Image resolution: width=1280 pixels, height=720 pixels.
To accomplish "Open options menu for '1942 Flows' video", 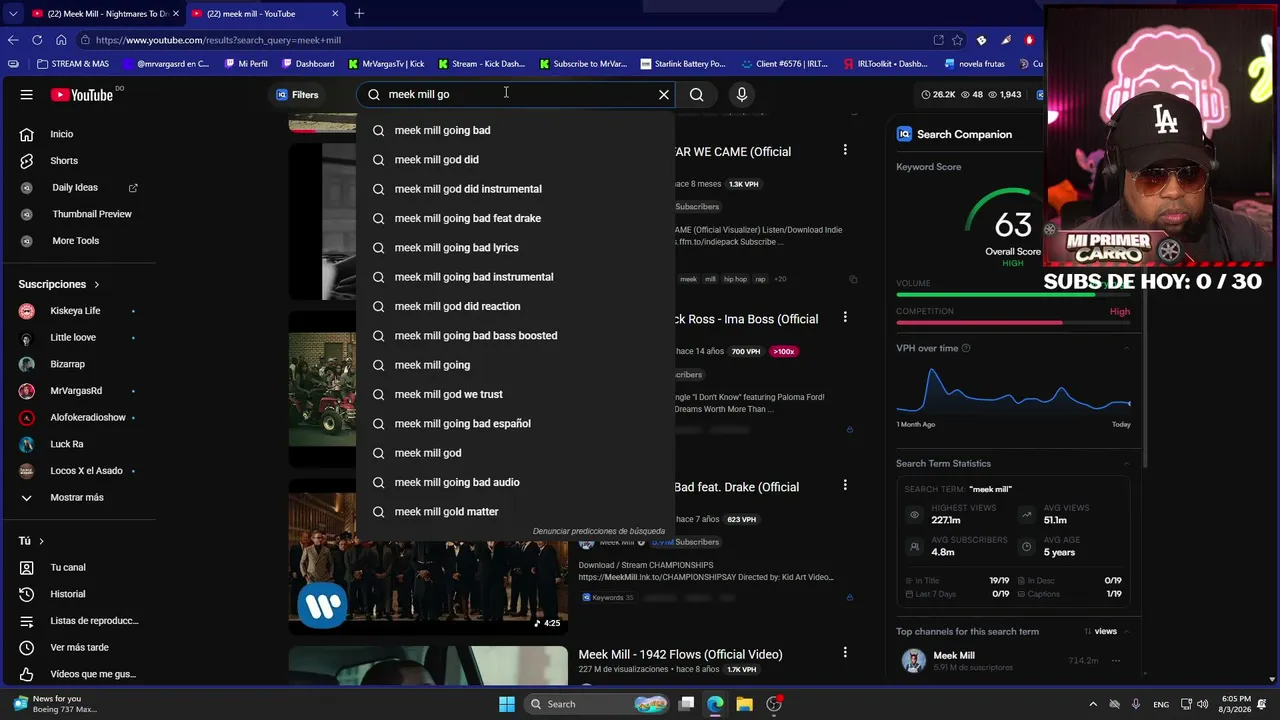I will pos(845,653).
